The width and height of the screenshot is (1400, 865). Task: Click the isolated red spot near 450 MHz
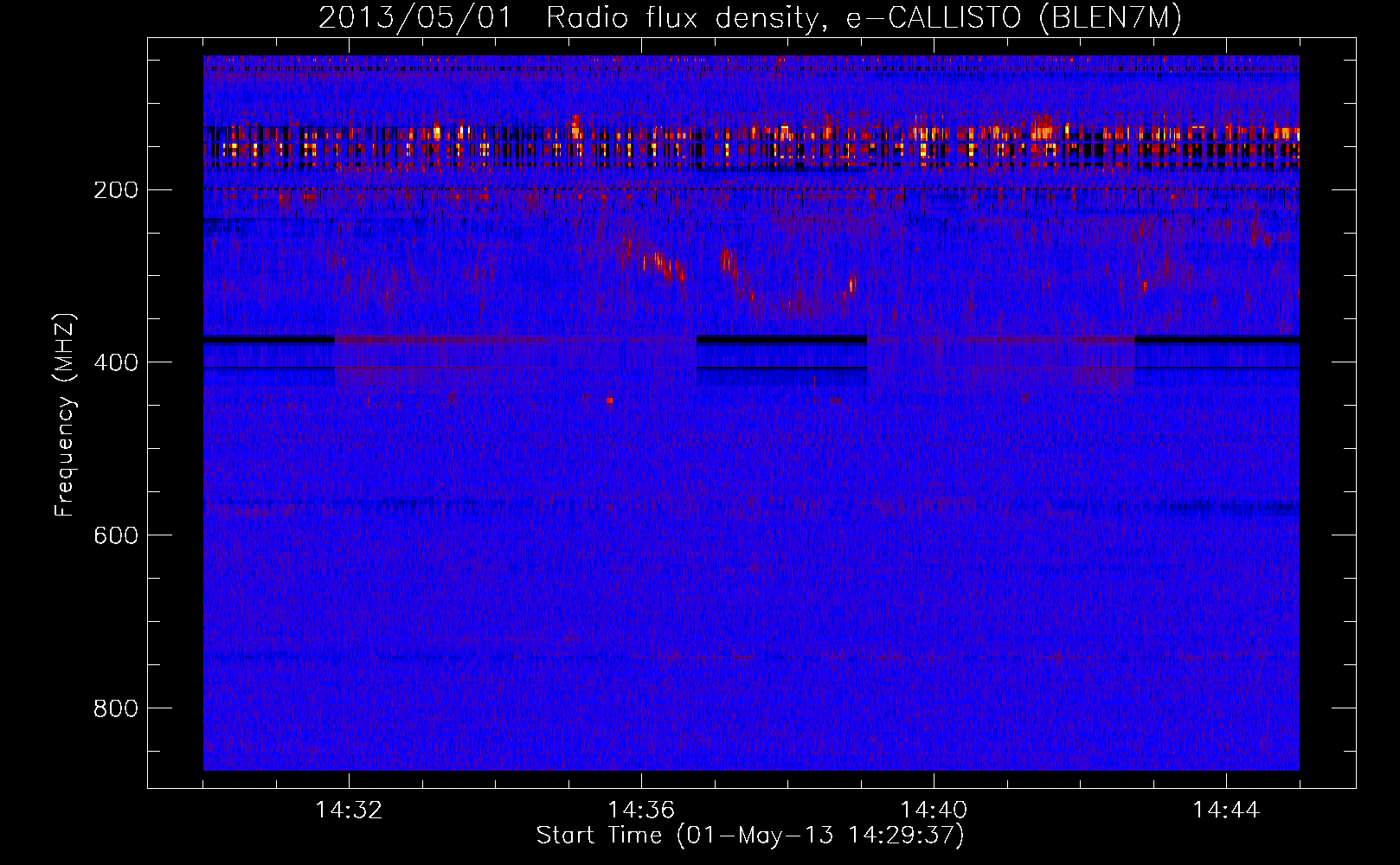tap(610, 400)
